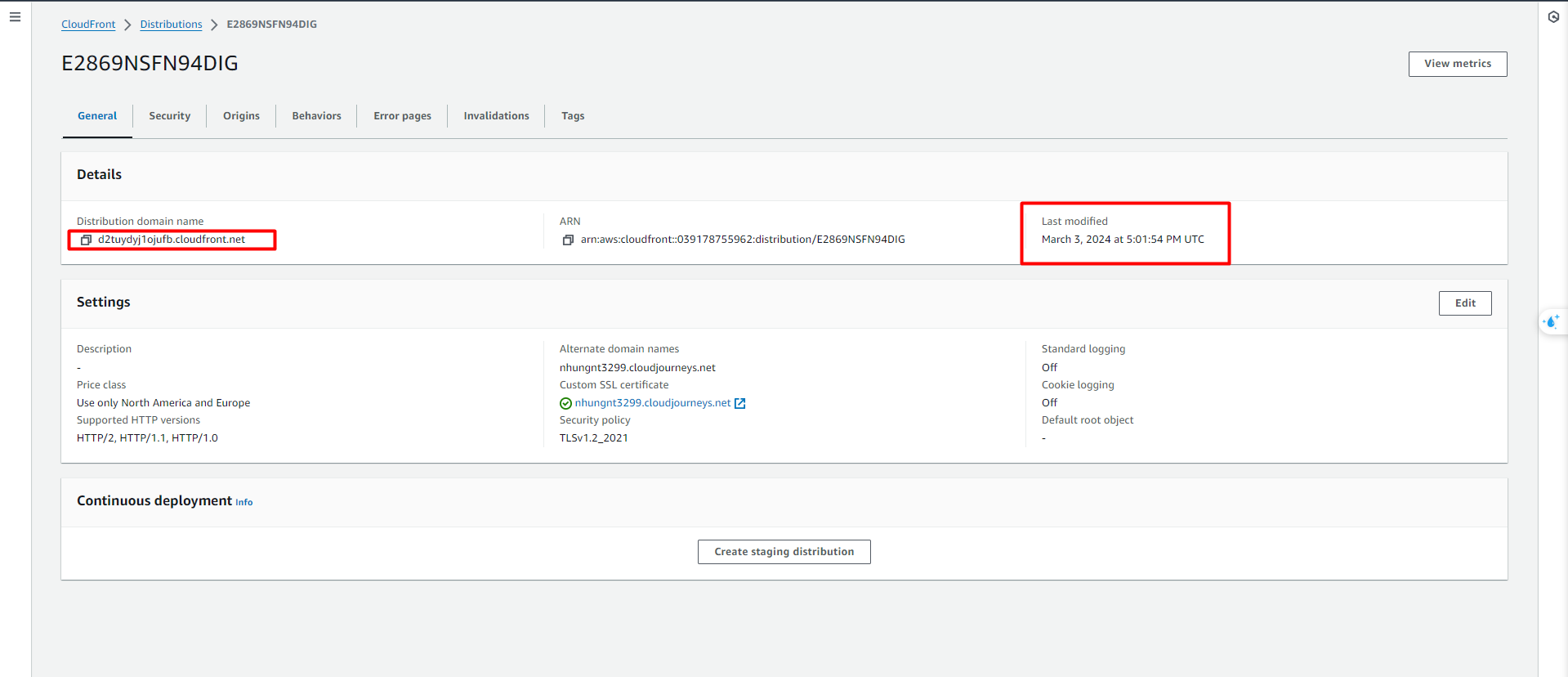Click E2869NSFN94DIG breadcrumb item
The height and width of the screenshot is (677, 1568).
click(x=271, y=25)
